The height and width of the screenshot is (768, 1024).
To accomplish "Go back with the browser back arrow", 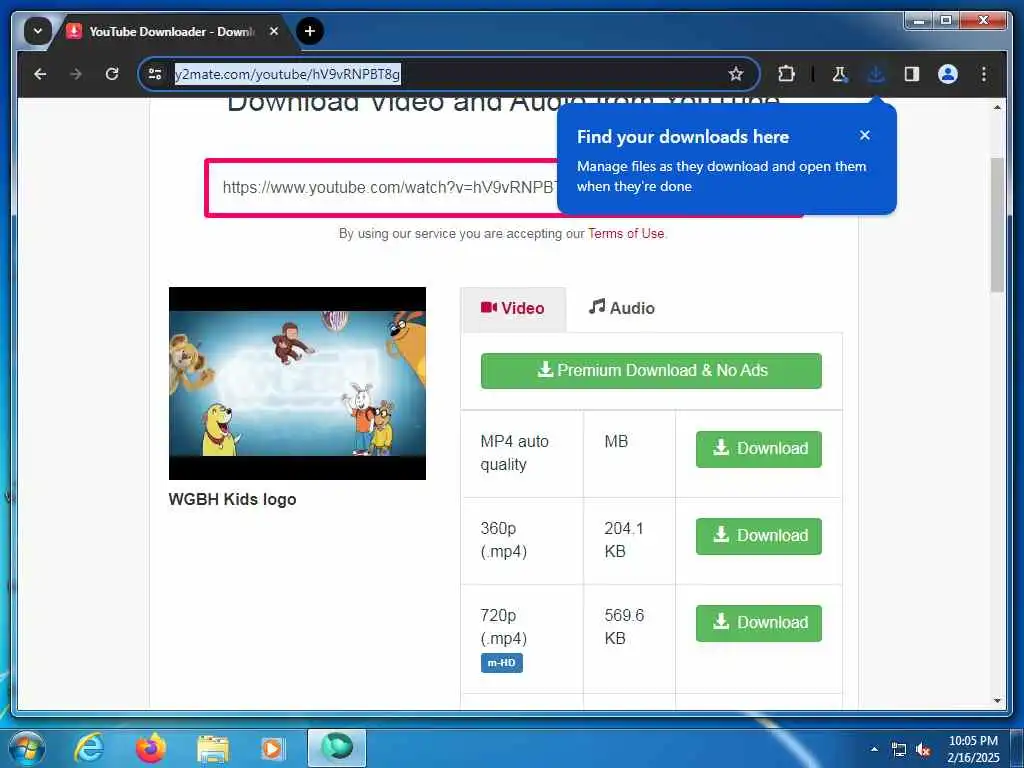I will [40, 74].
